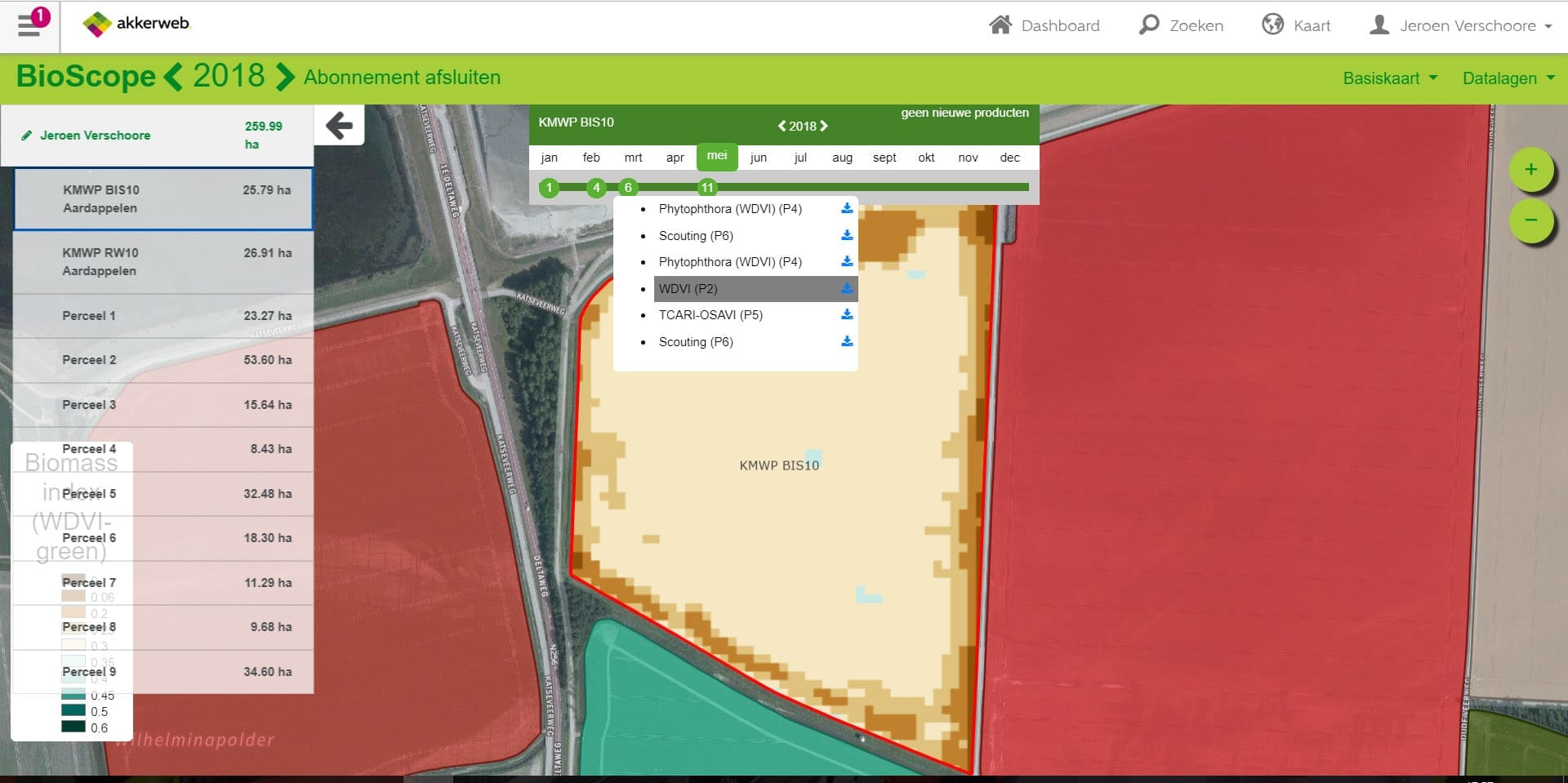Switch to the feb month tab
Screen dimensions: 1568x783
pyautogui.click(x=591, y=158)
